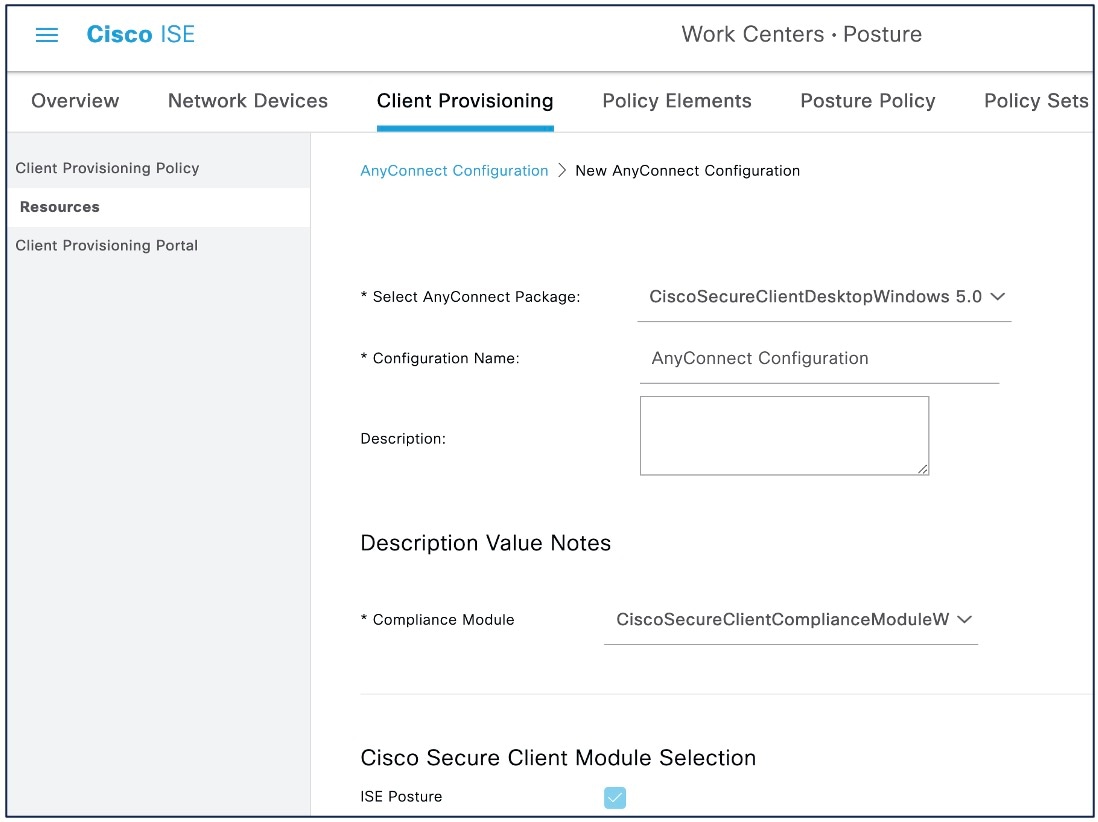Click inside the Description text area
The height and width of the screenshot is (822, 1098).
(x=784, y=436)
